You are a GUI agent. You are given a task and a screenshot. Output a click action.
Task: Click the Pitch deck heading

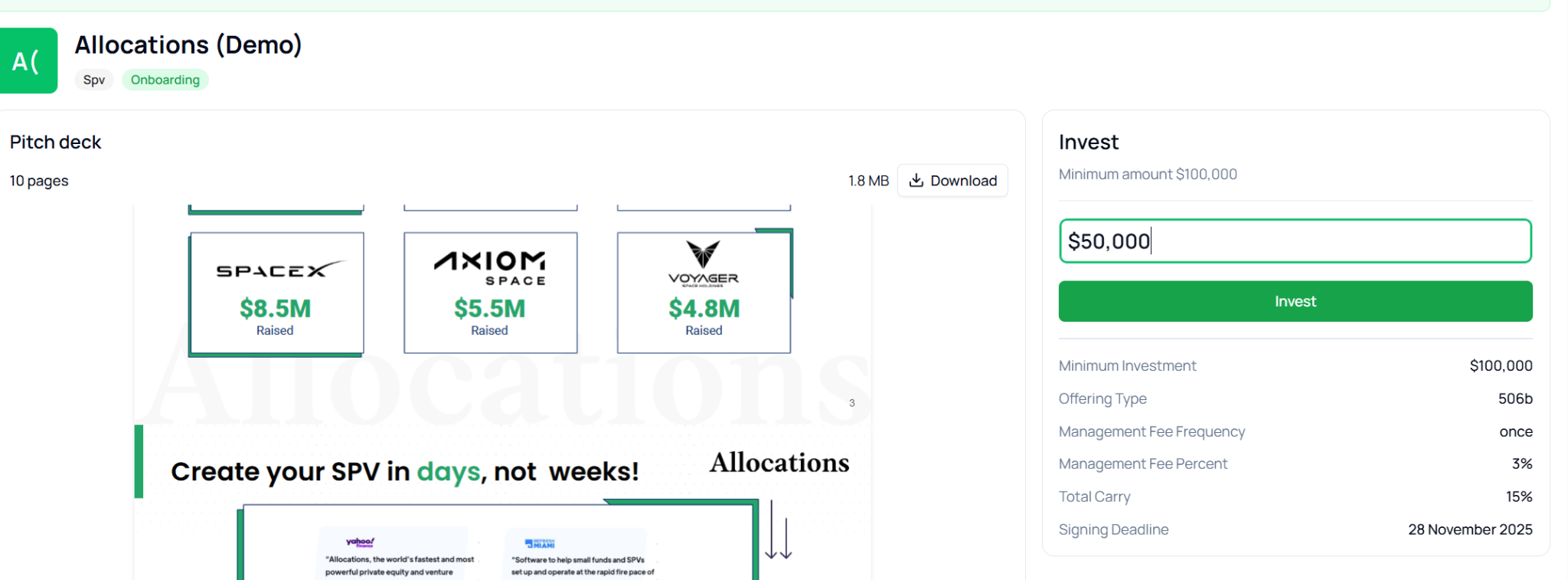coord(56,143)
